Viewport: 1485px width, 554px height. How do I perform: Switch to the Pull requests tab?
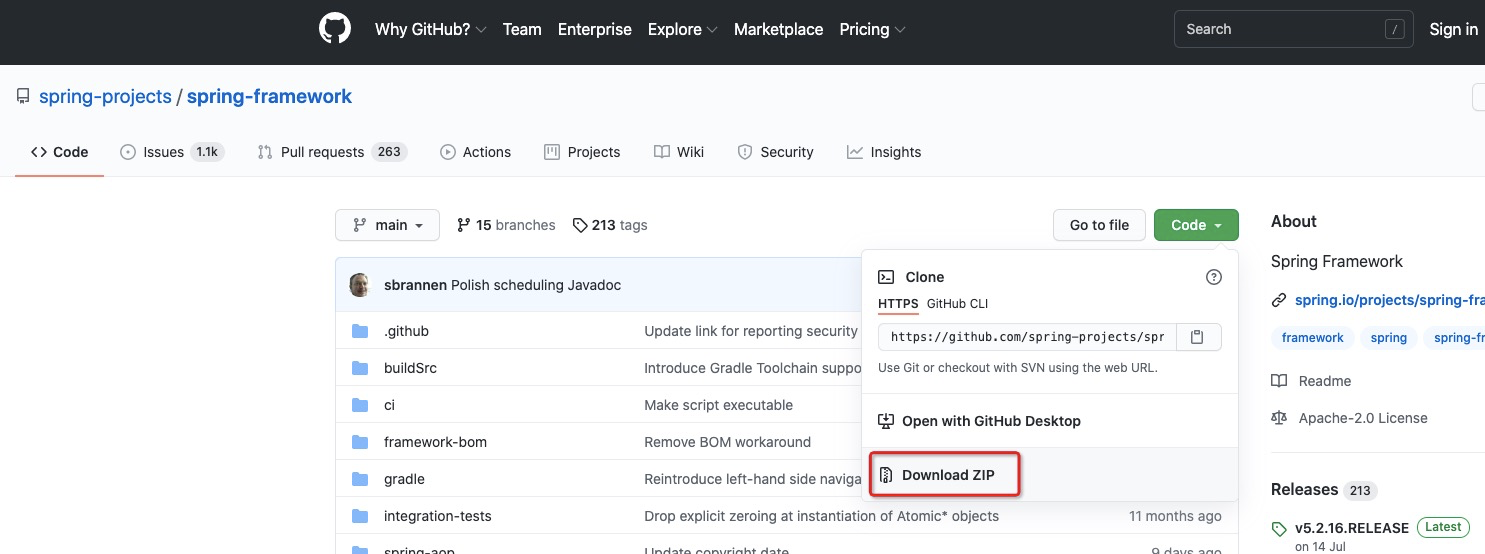[331, 152]
